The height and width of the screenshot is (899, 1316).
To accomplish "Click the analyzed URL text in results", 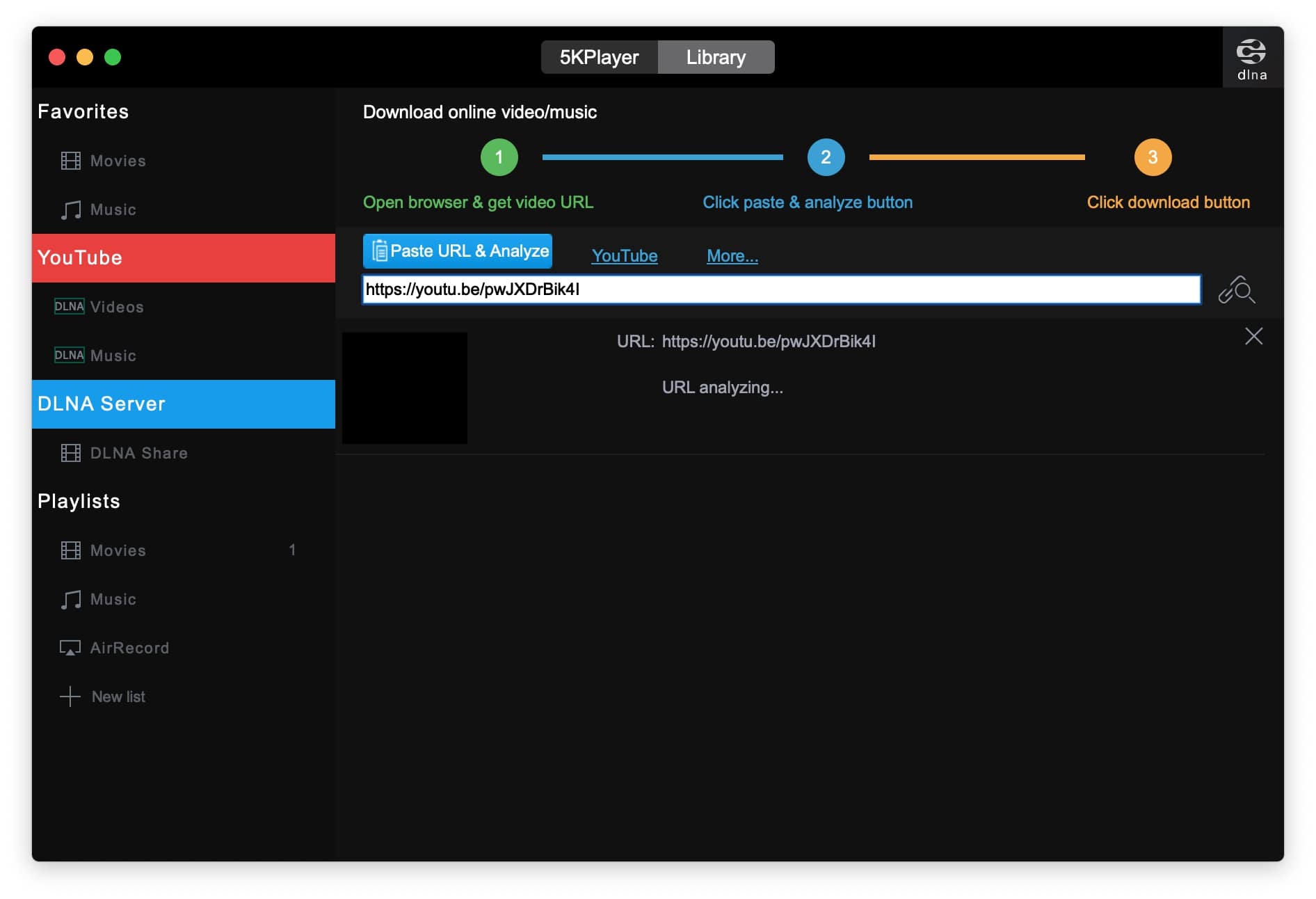I will coord(769,342).
